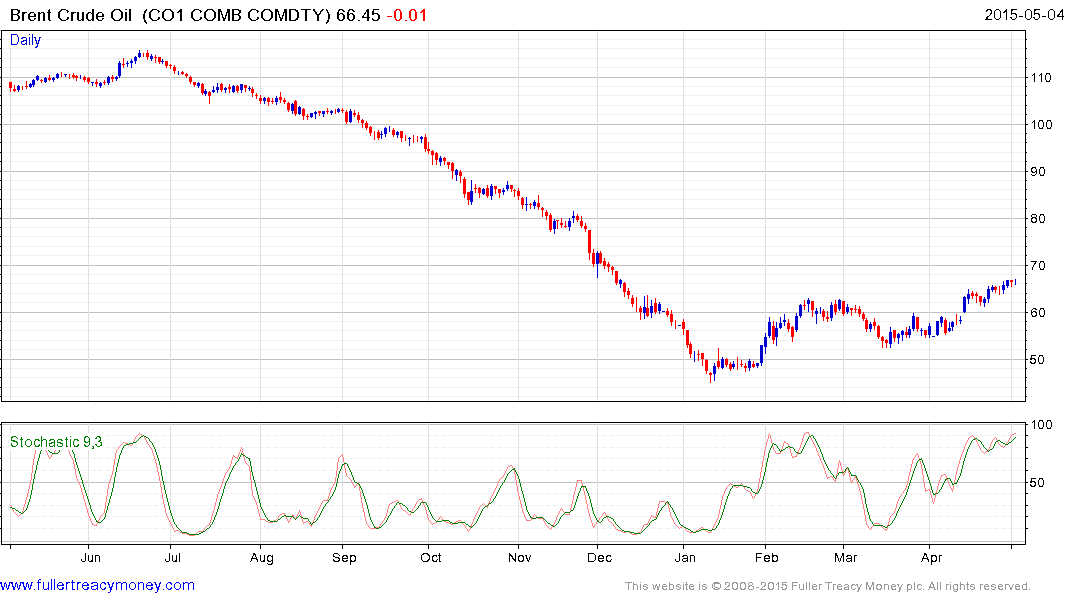Click the date 2015-05-04
Viewport: 1075px width, 600px height.
1024,14
